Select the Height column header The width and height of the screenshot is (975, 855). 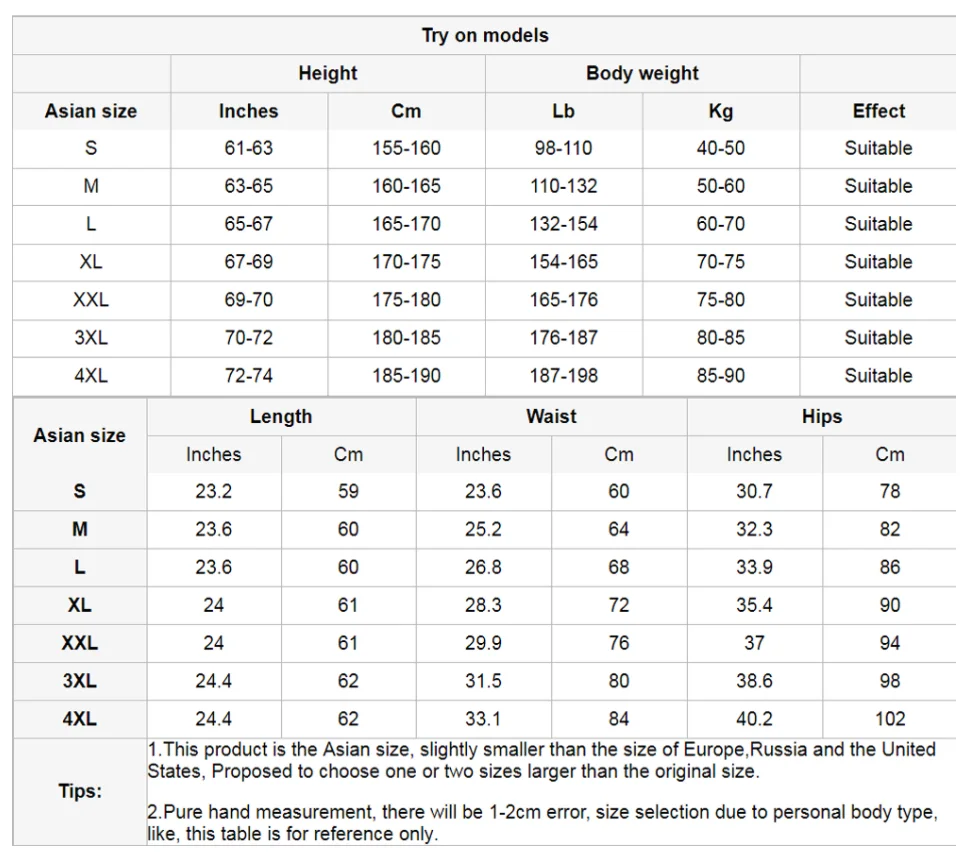coord(328,73)
